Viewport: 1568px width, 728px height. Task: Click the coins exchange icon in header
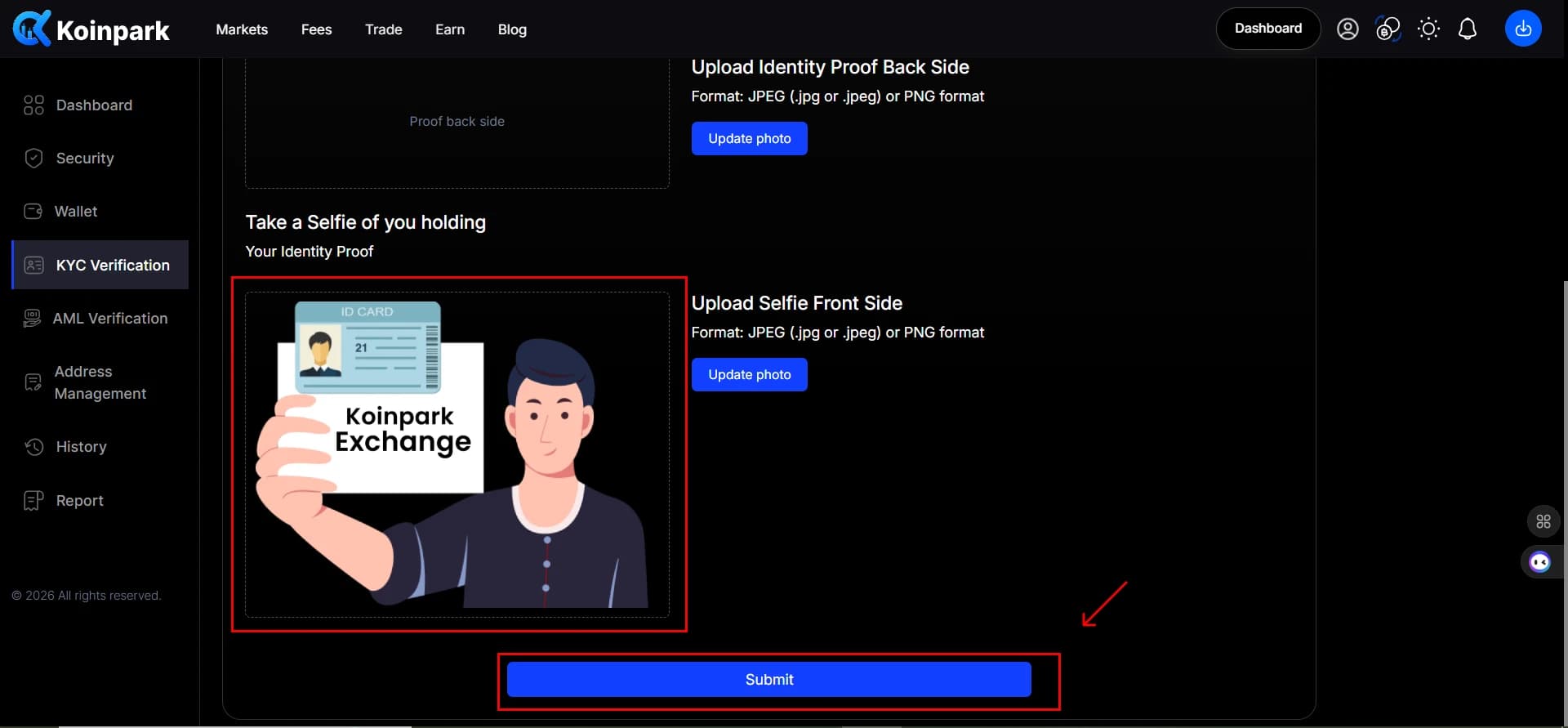pos(1388,29)
